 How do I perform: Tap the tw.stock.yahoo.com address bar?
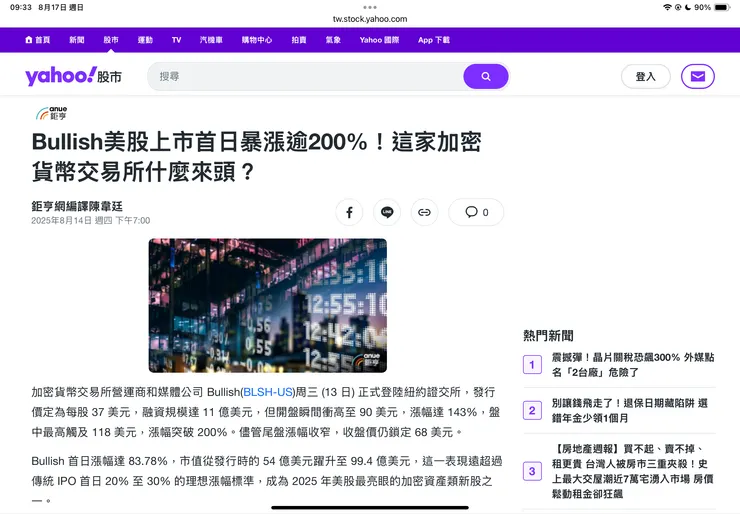click(370, 19)
